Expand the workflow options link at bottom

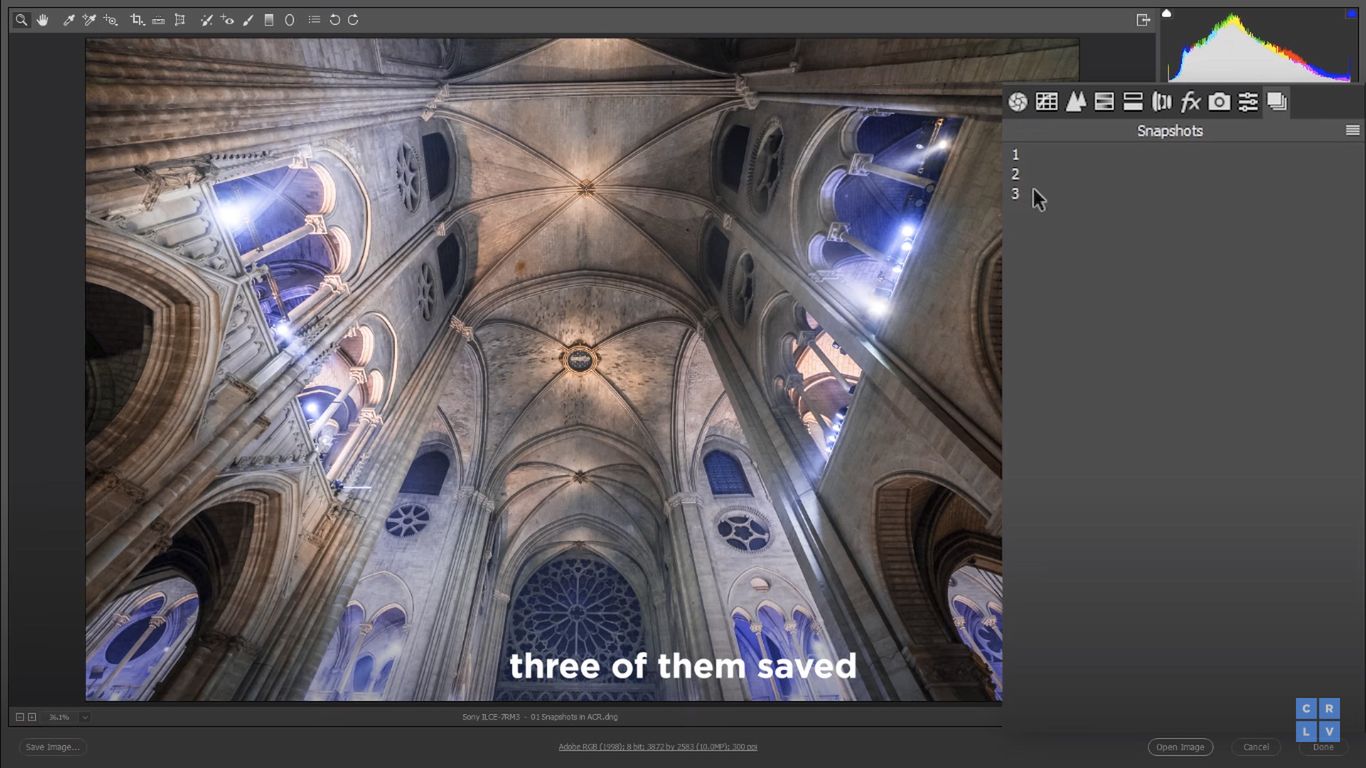(658, 746)
